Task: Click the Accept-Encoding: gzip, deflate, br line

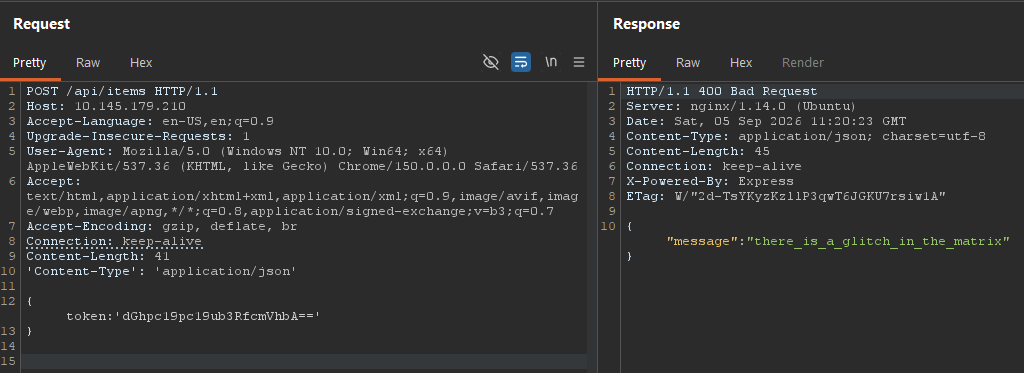Action: pyautogui.click(x=162, y=226)
